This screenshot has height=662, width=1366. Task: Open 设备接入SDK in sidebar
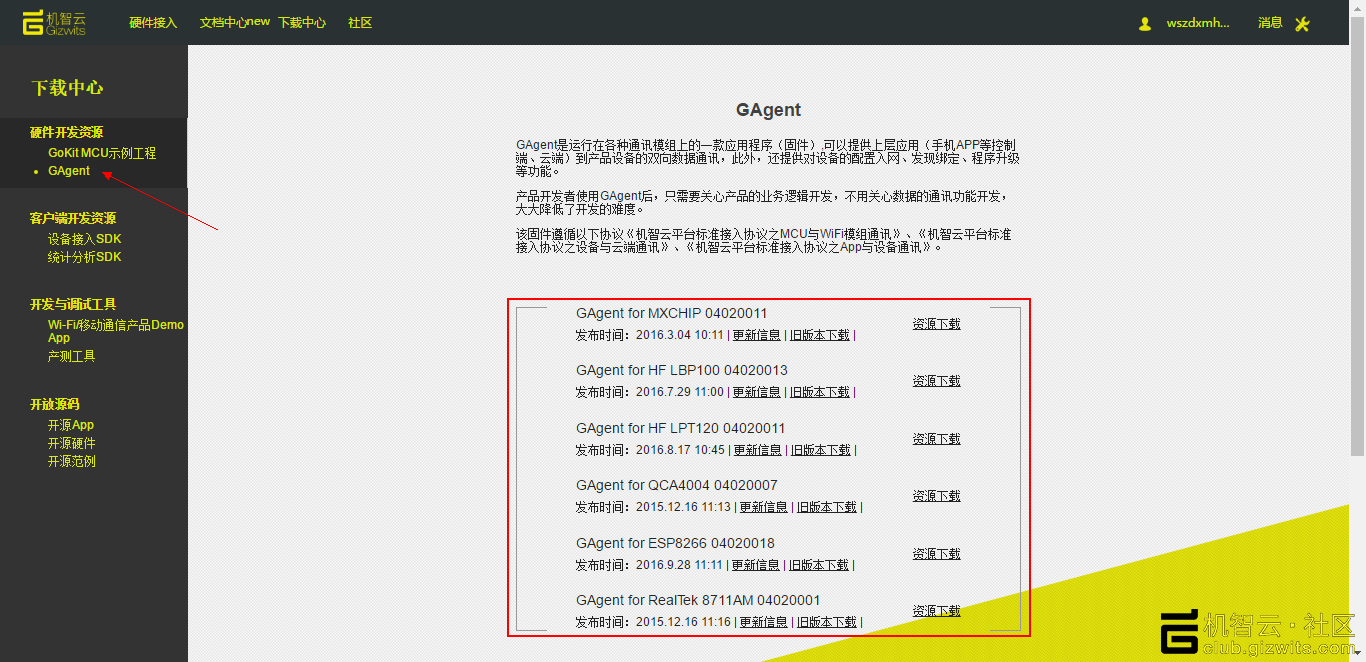(x=84, y=239)
